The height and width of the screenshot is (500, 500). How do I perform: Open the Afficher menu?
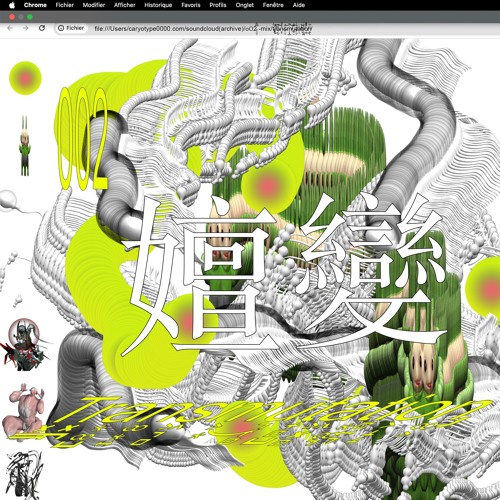(125, 5)
